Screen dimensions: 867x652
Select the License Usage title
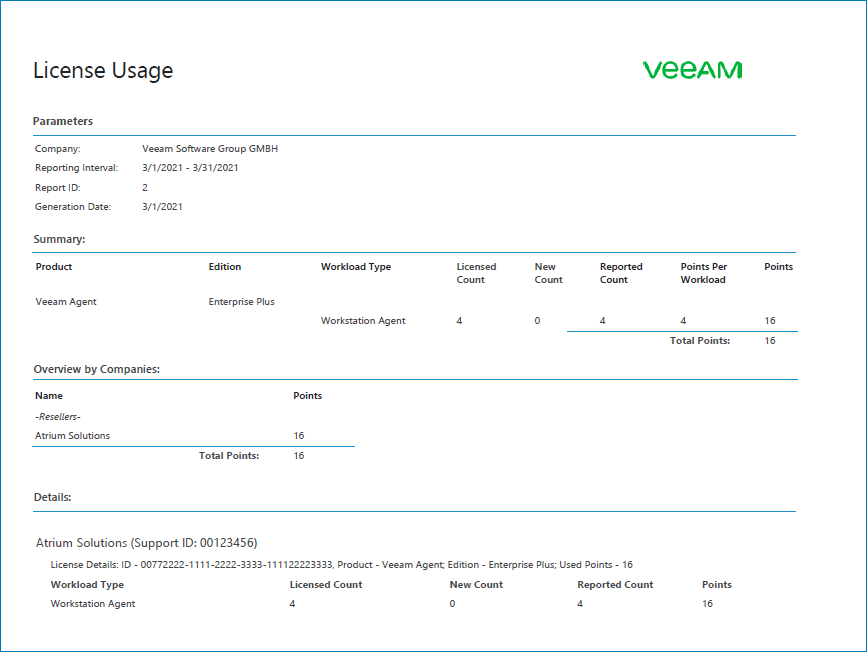click(103, 71)
